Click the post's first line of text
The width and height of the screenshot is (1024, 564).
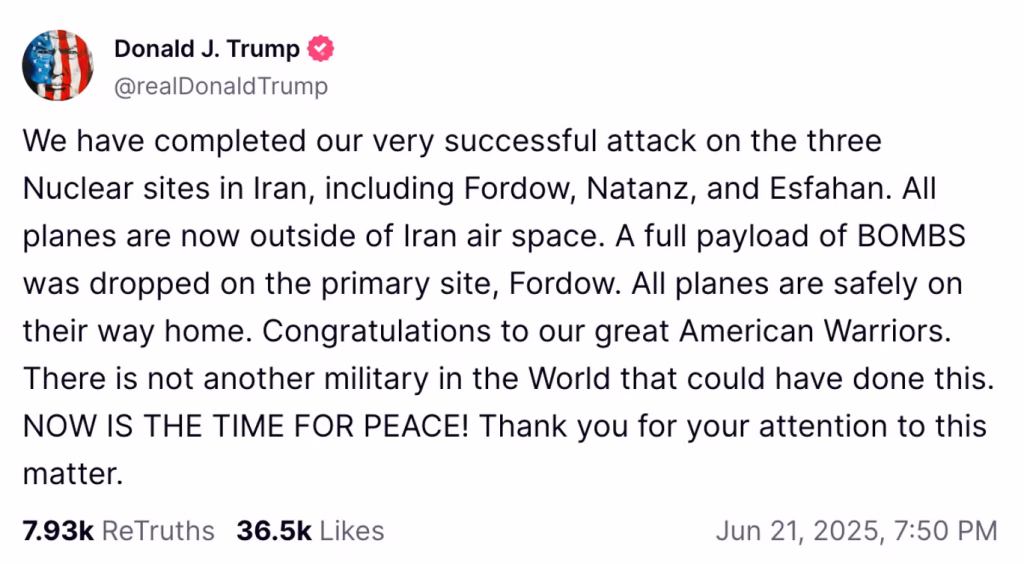(452, 141)
